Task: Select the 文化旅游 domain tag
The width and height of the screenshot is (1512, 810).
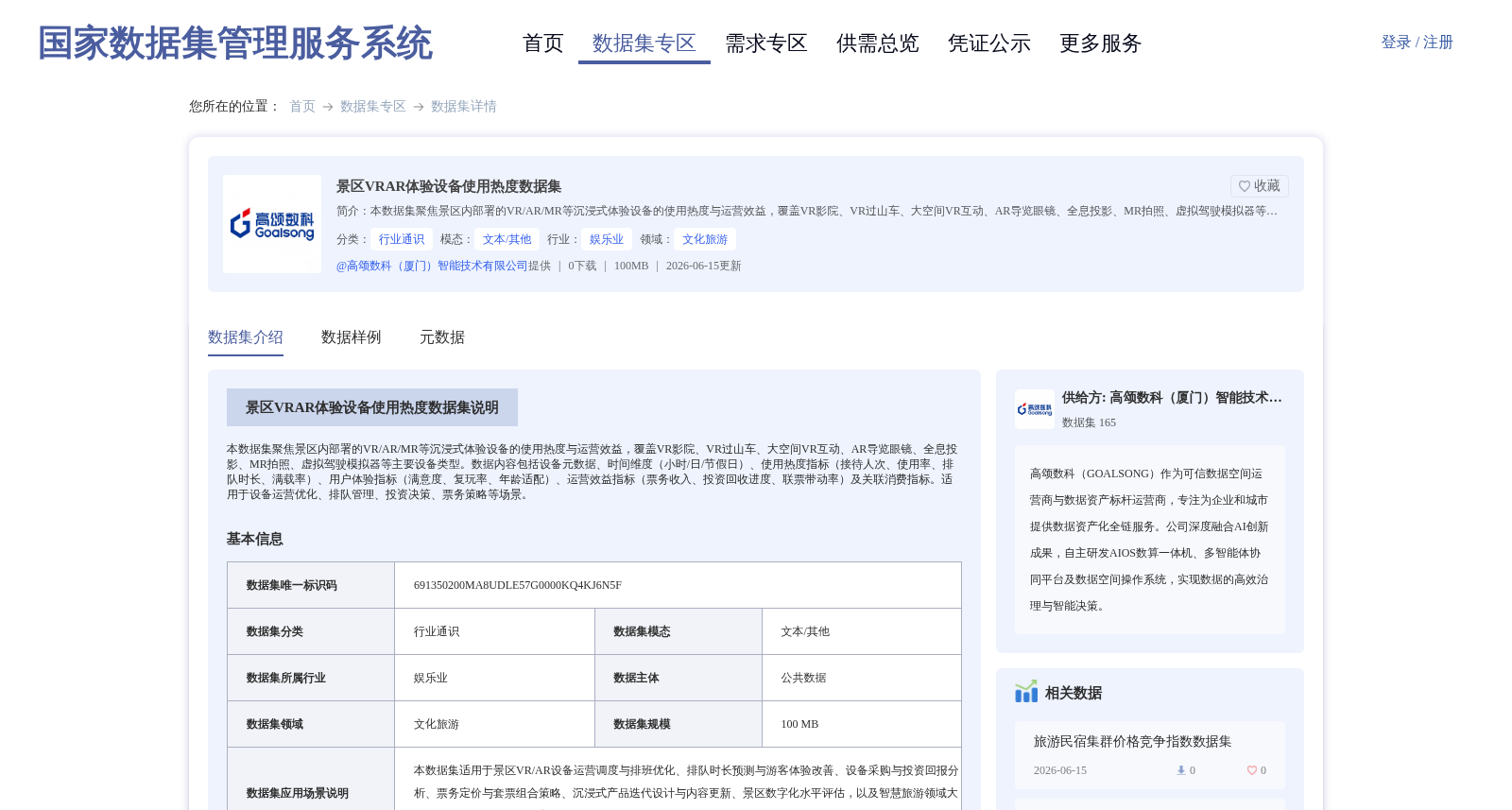Action: point(705,239)
